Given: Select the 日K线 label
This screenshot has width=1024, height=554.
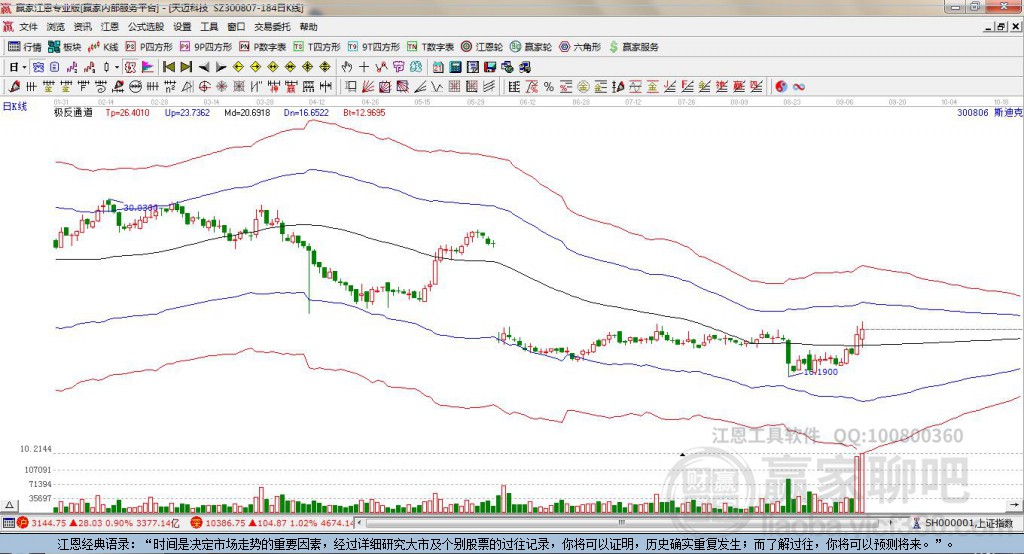Looking at the screenshot, I should 15,106.
